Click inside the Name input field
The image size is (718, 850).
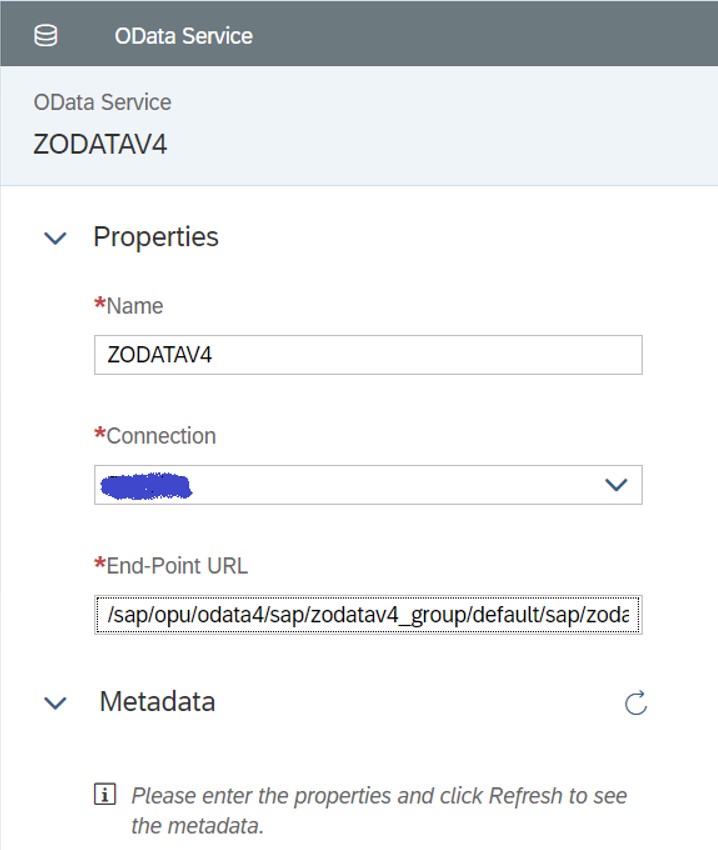click(x=368, y=355)
